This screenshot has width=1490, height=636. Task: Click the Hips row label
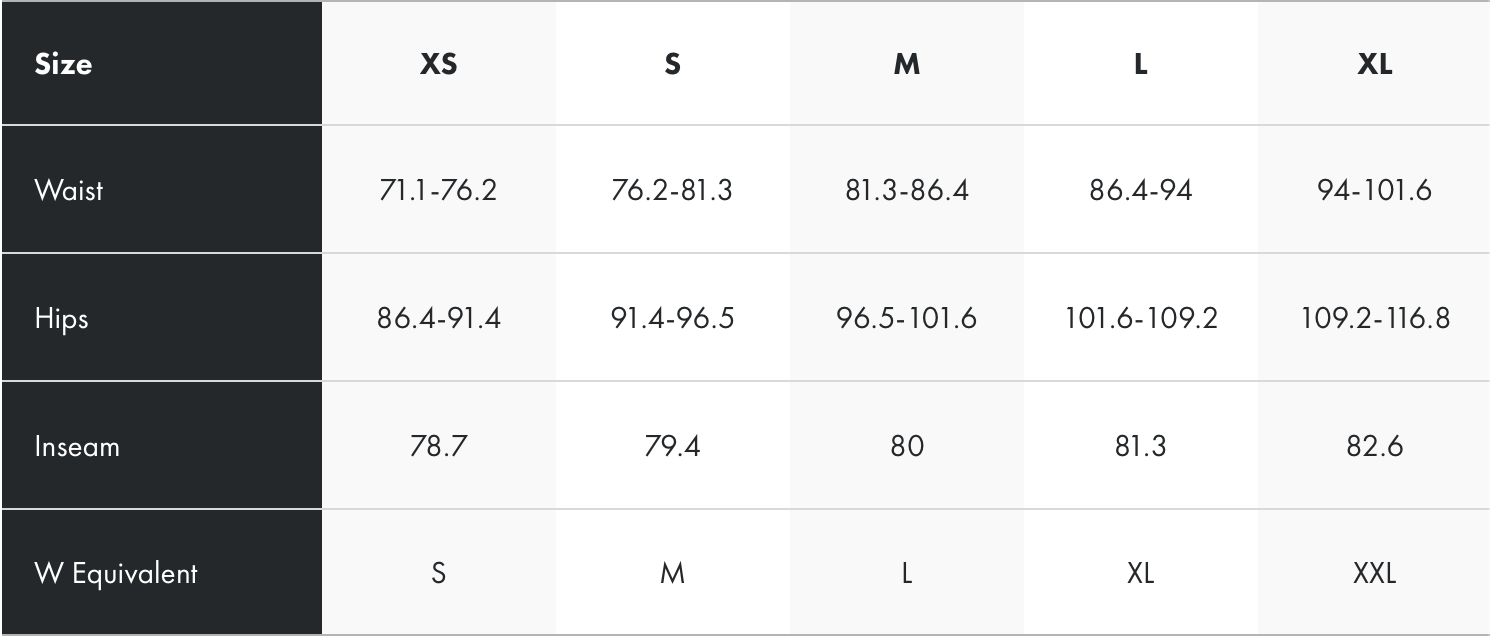click(x=61, y=318)
